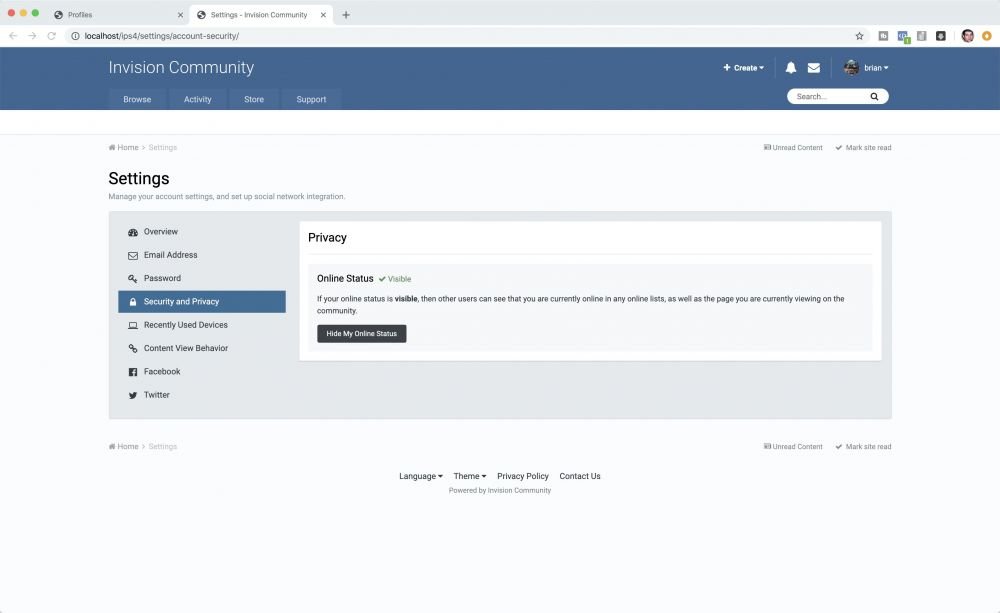Close the Settings browser tab

(x=323, y=15)
